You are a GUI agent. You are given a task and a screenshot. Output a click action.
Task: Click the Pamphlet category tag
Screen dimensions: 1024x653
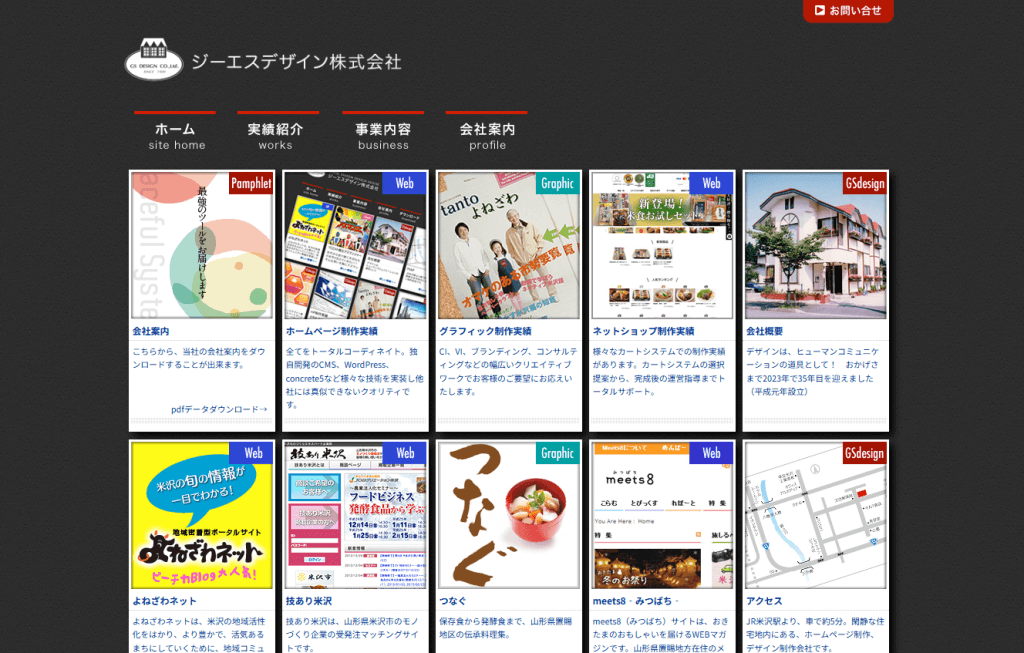(251, 183)
